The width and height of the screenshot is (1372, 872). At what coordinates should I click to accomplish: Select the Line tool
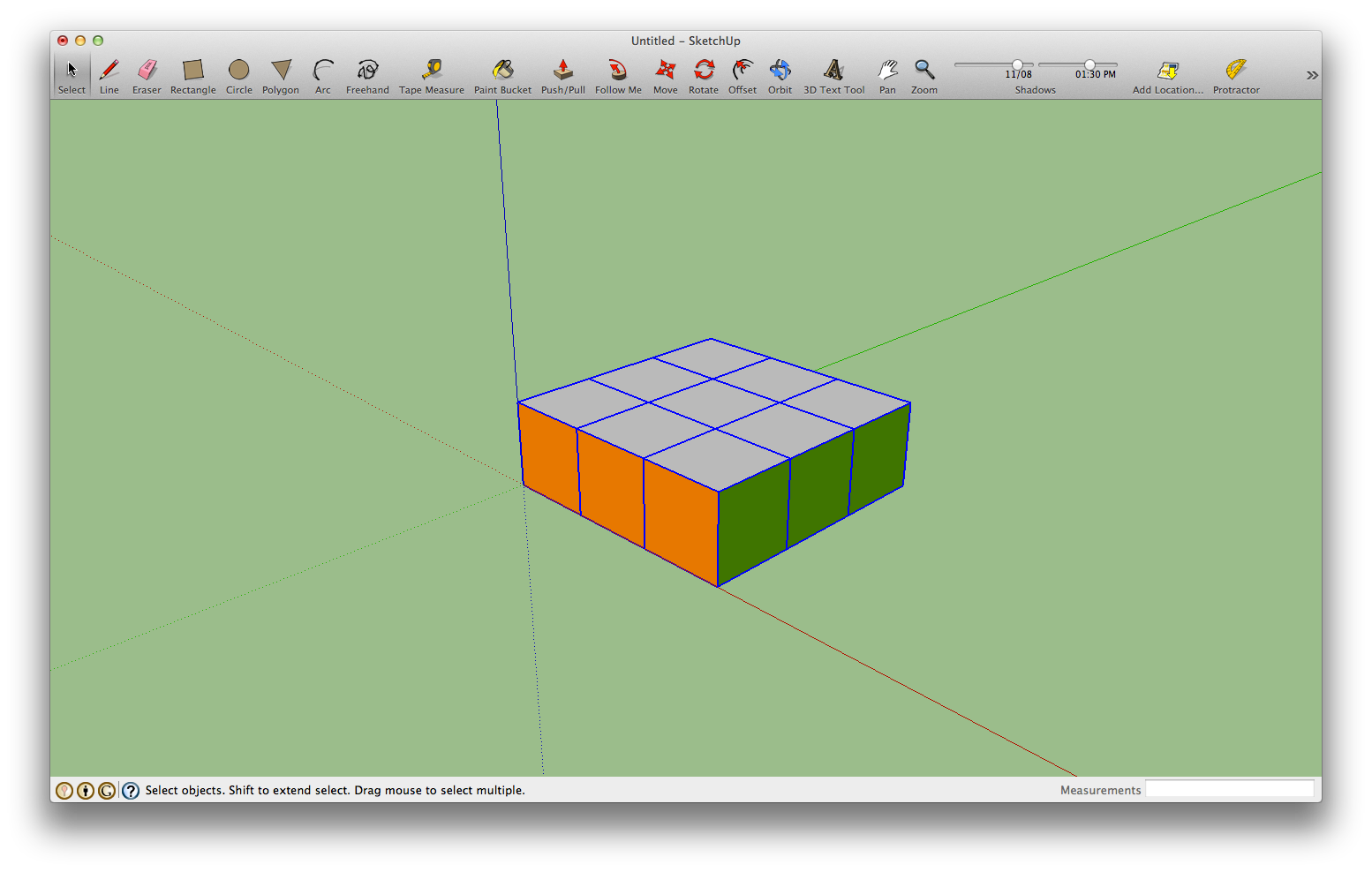click(x=109, y=71)
